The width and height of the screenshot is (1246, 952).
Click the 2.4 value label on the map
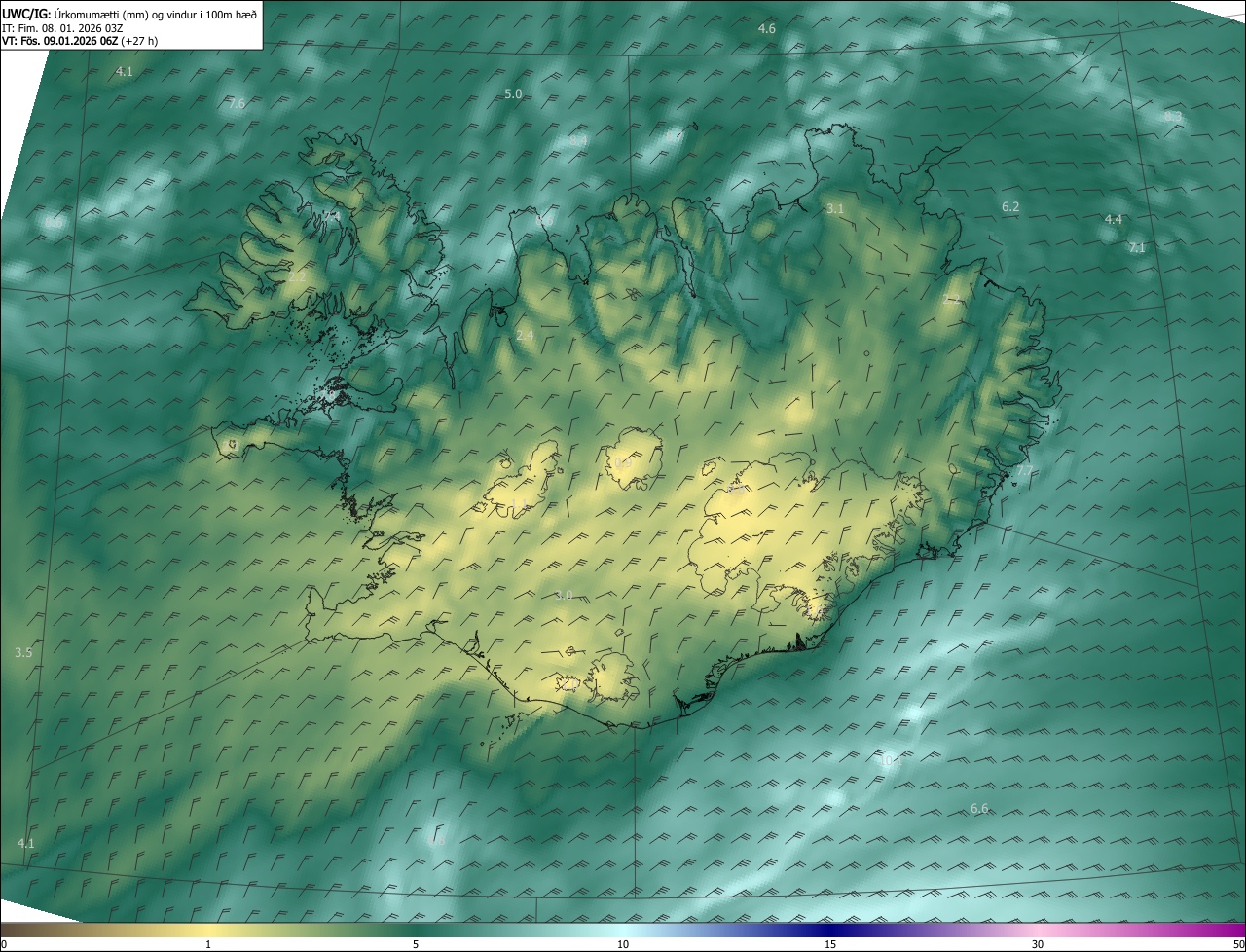point(525,336)
